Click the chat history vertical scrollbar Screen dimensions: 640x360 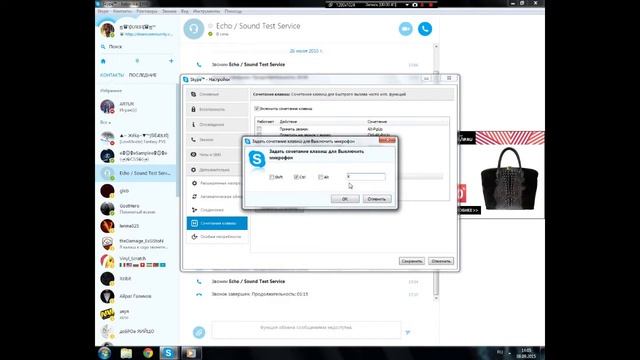click(x=436, y=171)
